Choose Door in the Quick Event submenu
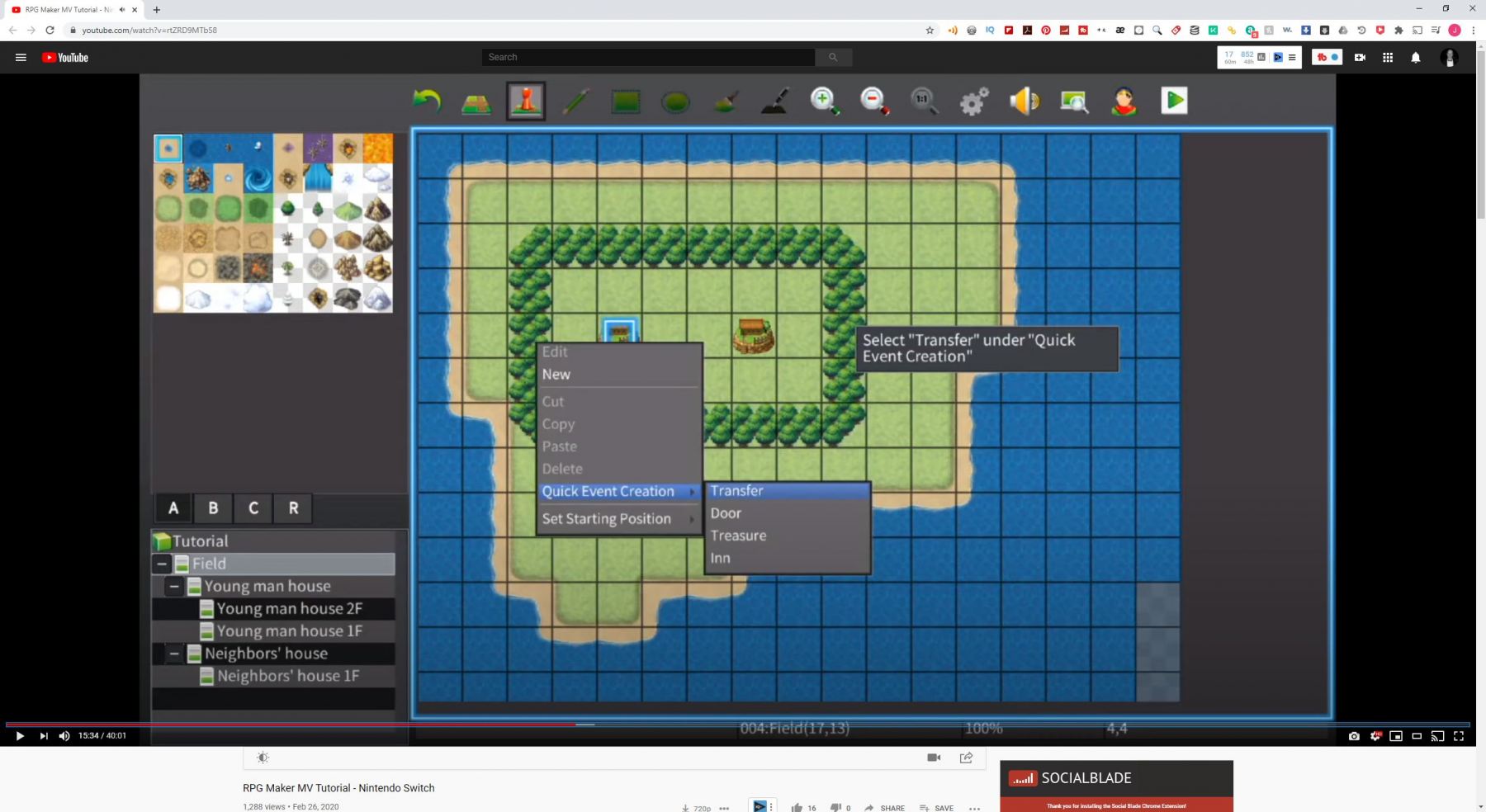Screen dimensions: 1486x812 click(x=788, y=513)
